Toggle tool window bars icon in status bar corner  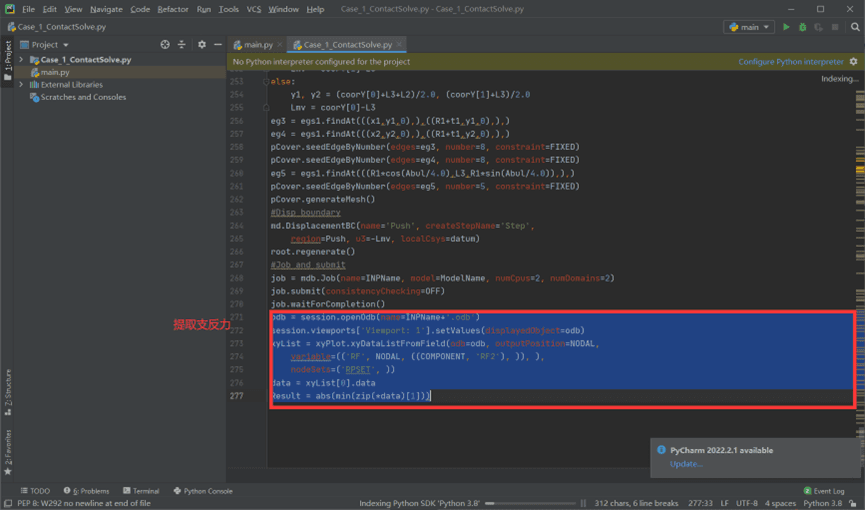pos(8,503)
